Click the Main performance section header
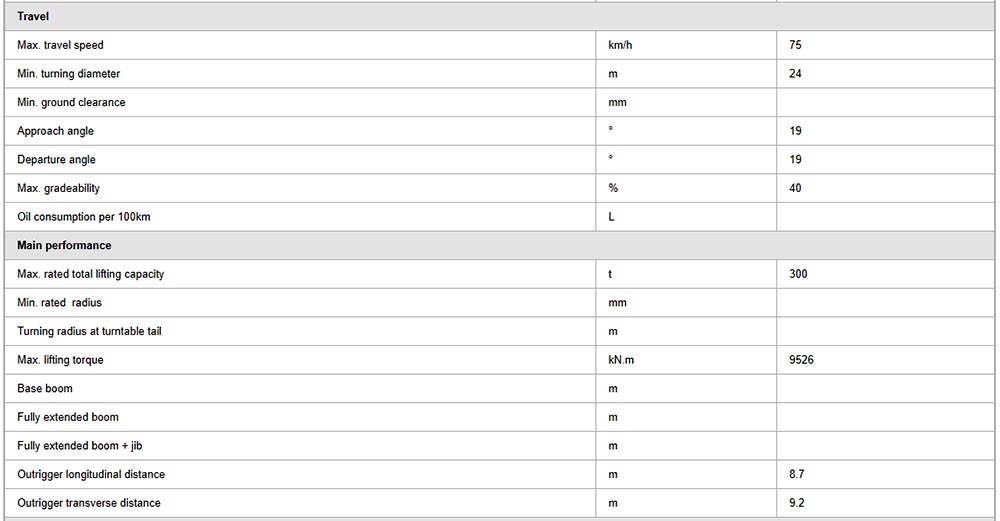Viewport: 1000px width, 521px height. click(x=64, y=246)
